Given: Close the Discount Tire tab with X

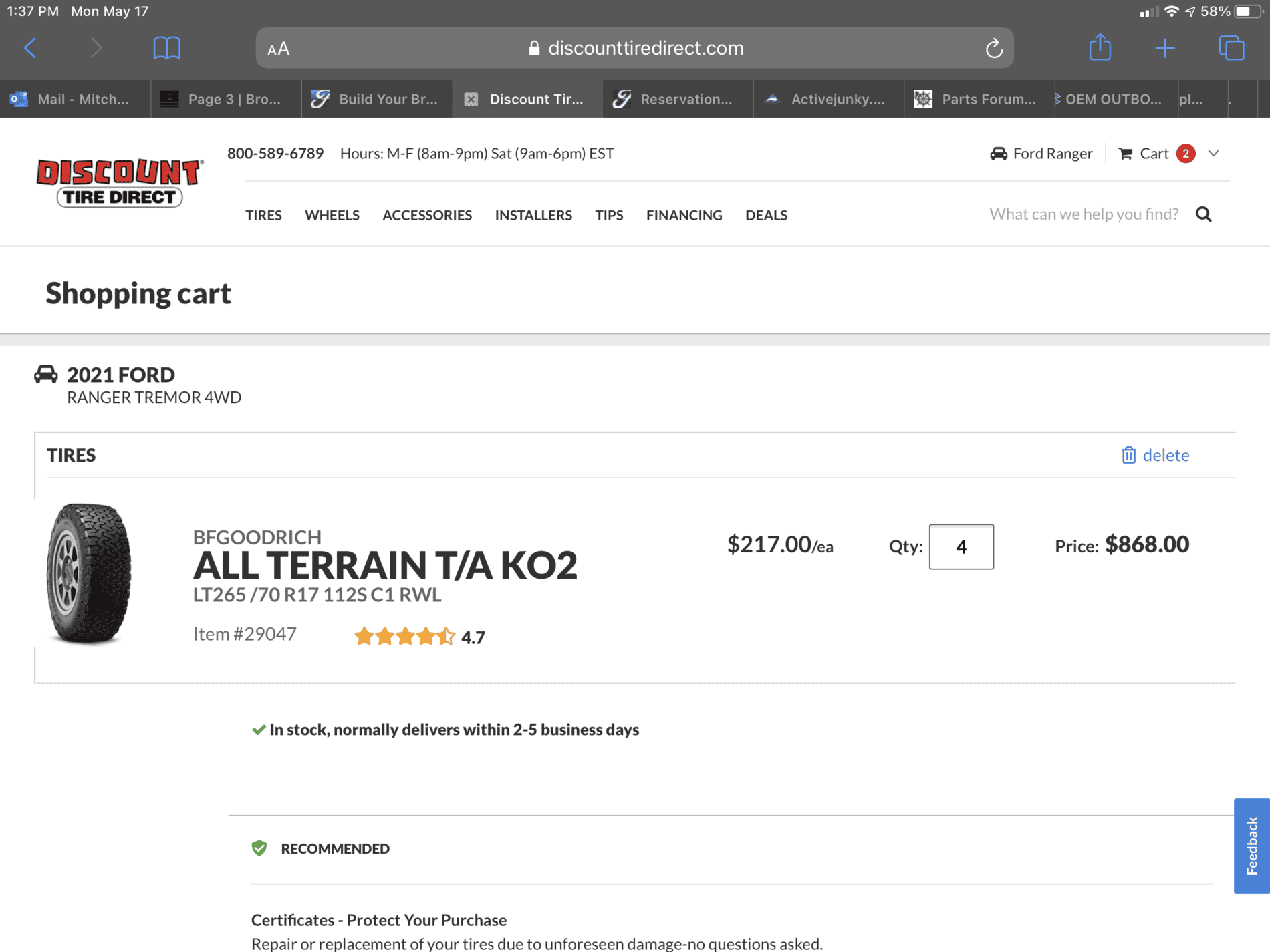Looking at the screenshot, I should [x=471, y=99].
